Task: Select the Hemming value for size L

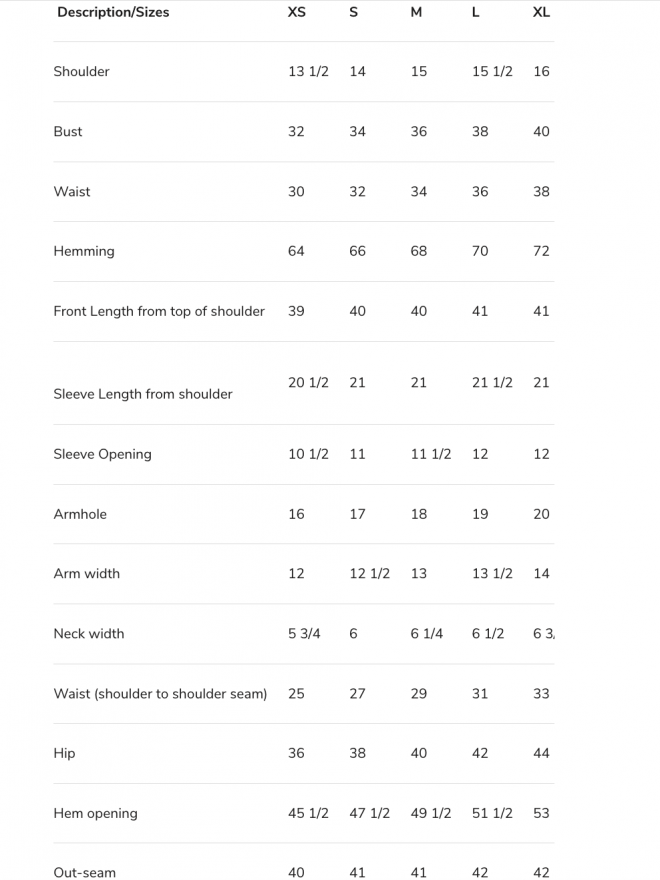Action: tap(480, 251)
